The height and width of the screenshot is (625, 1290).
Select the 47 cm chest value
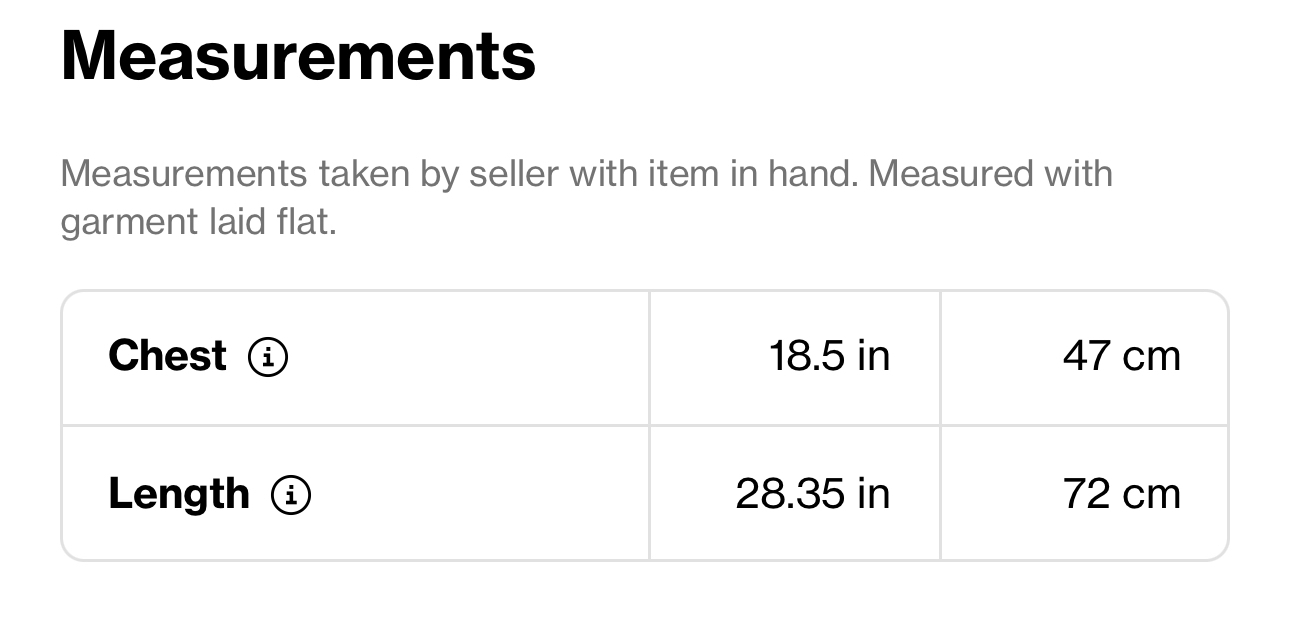point(1122,356)
